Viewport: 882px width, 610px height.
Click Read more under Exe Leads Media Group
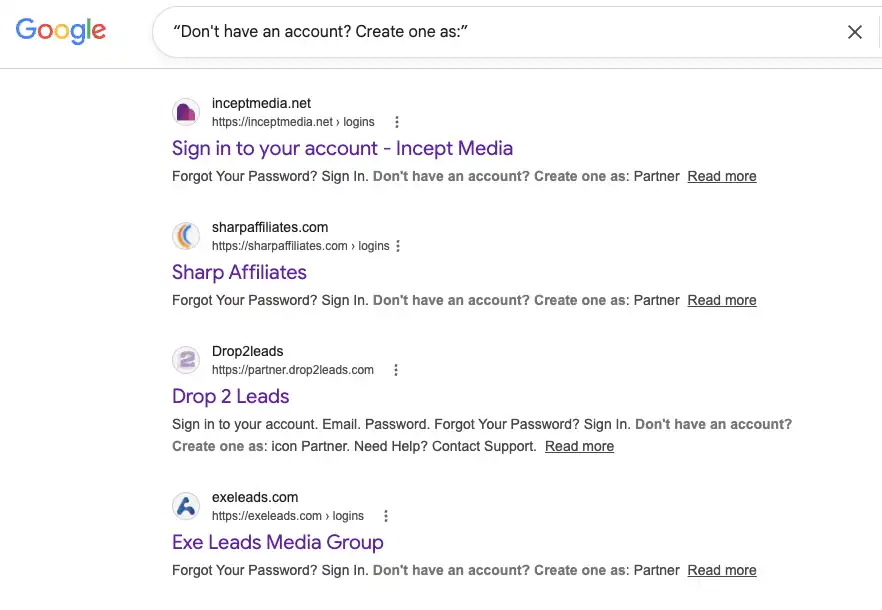[x=722, y=570]
